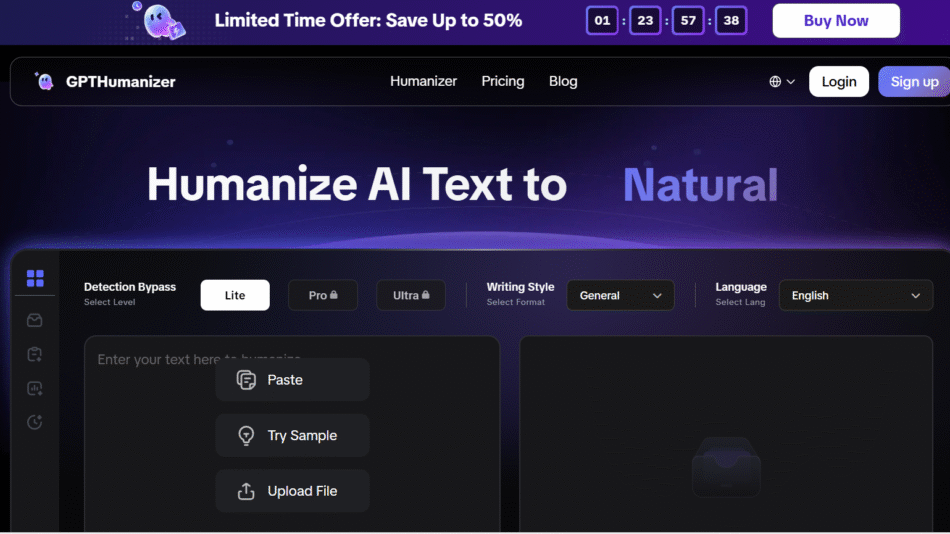Select the locked Ultra bypass level
Screen dimensions: 950x534
(411, 295)
